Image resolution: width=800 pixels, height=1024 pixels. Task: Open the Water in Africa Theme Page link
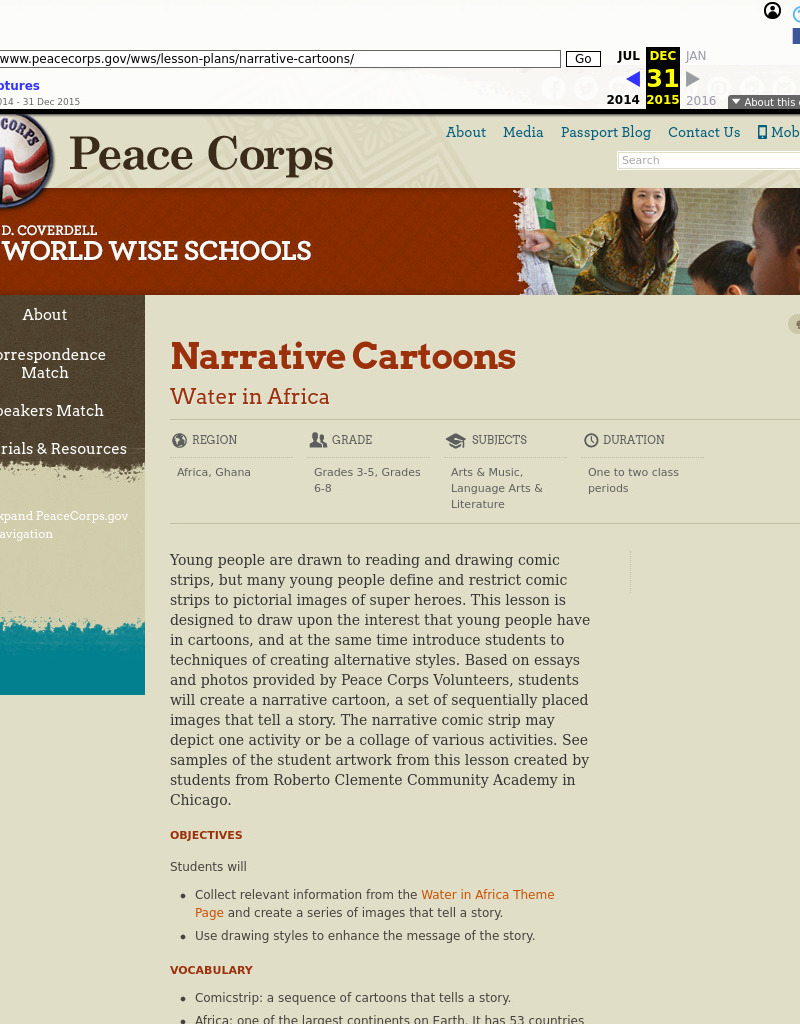coord(487,895)
